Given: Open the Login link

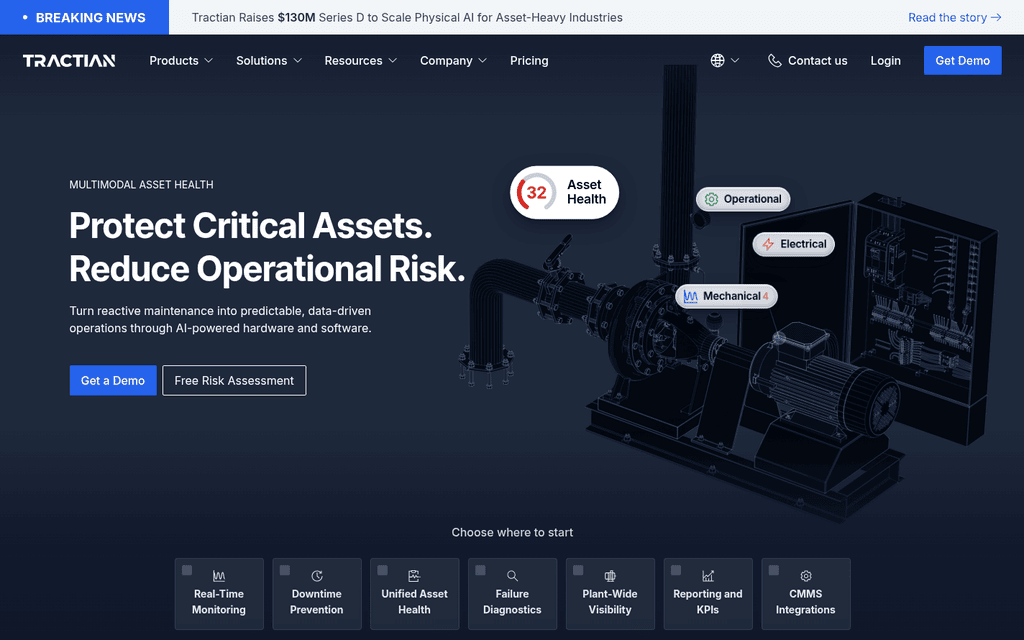Looking at the screenshot, I should pyautogui.click(x=886, y=61).
